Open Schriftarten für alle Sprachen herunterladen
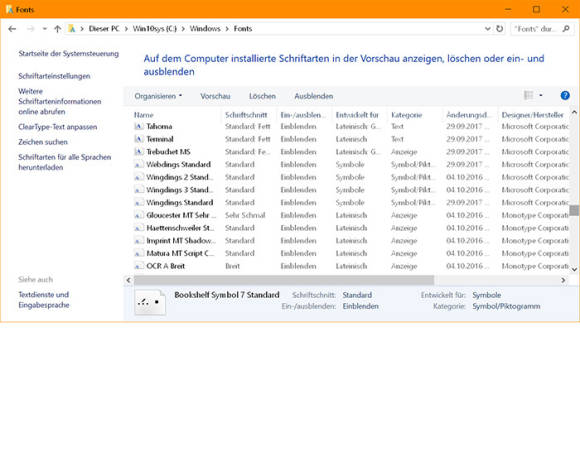Screen dimensions: 580x452 [65, 162]
